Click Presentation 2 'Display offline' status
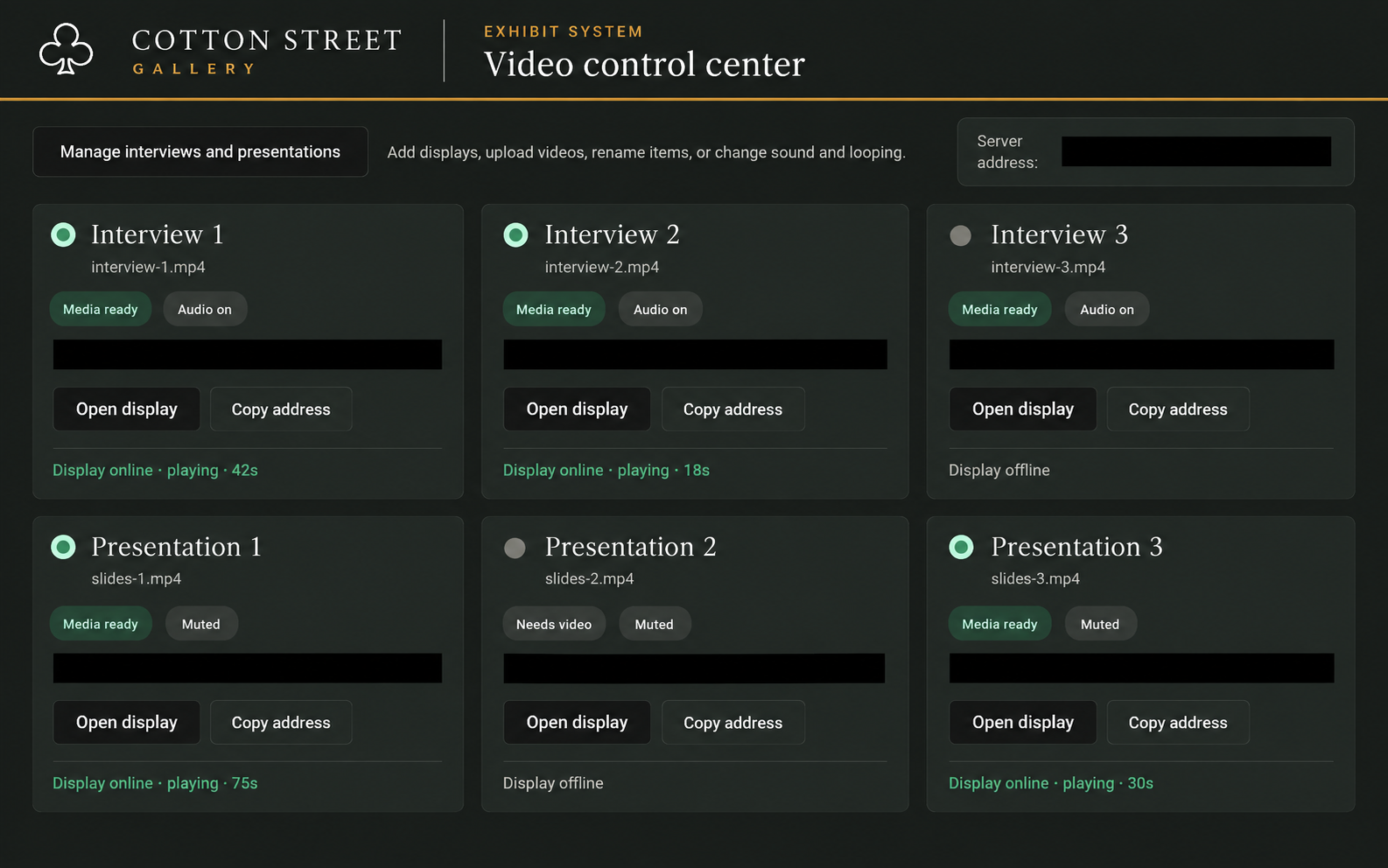 click(x=553, y=783)
